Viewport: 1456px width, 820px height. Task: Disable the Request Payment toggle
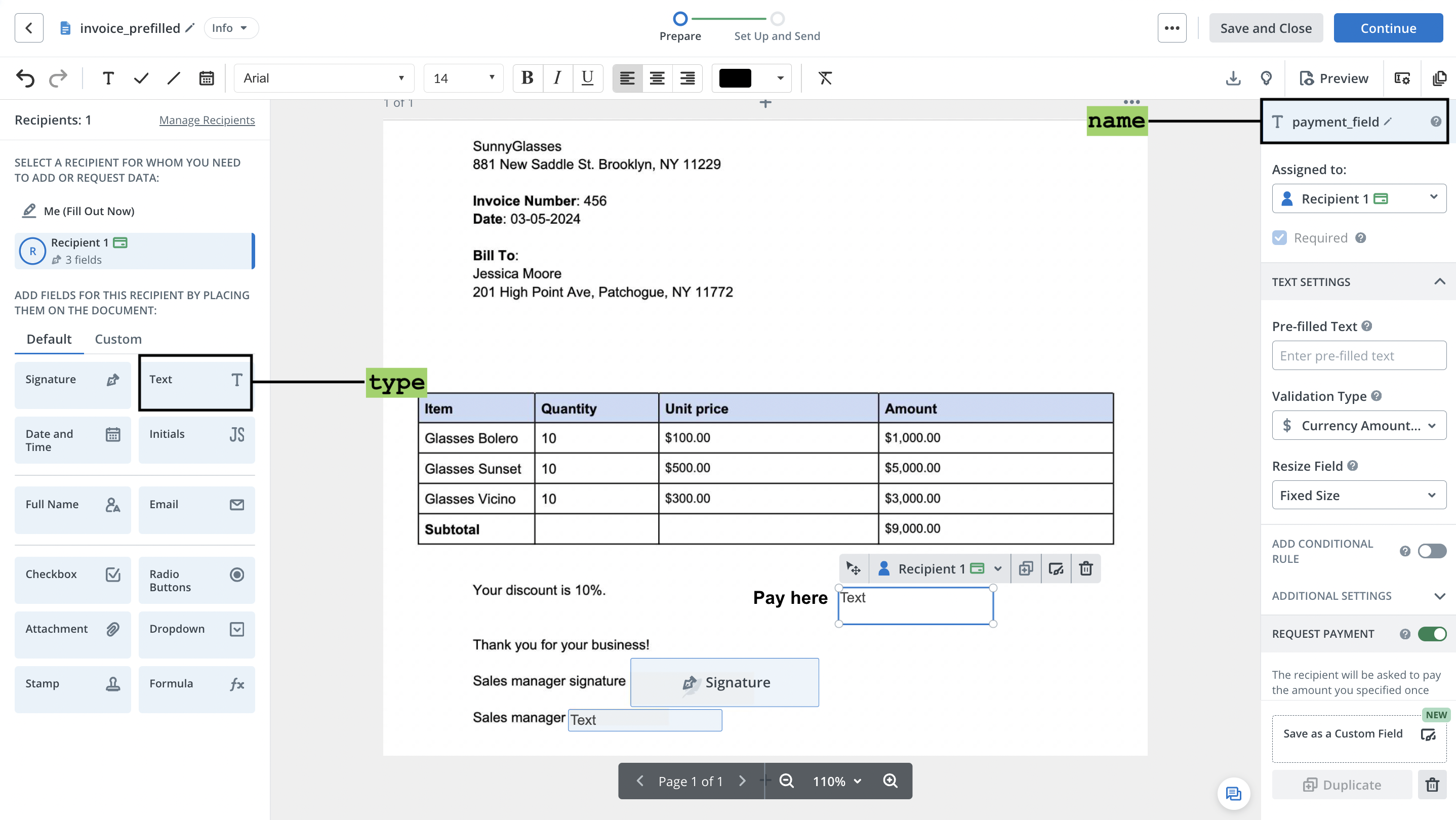click(1432, 634)
